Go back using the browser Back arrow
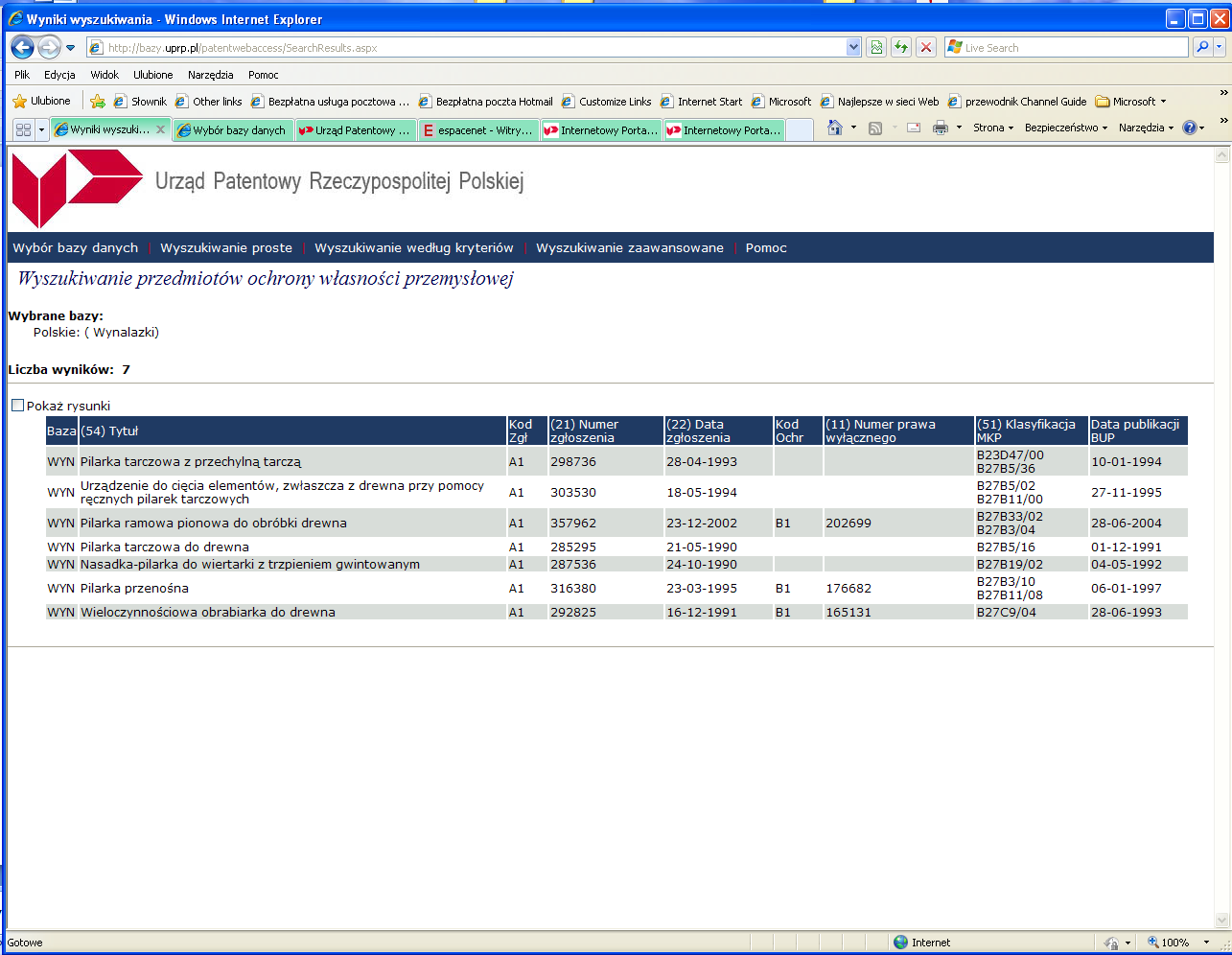 coord(23,47)
